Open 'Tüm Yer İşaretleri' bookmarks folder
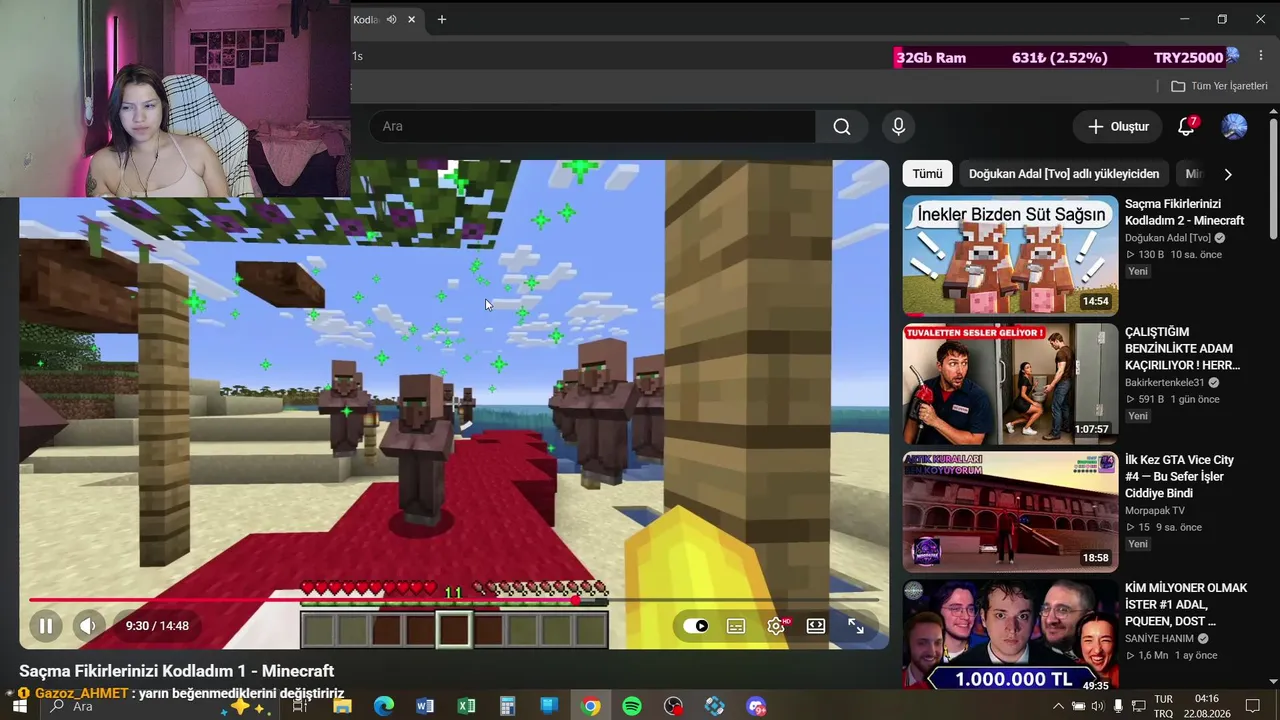This screenshot has width=1280, height=720. (1219, 86)
